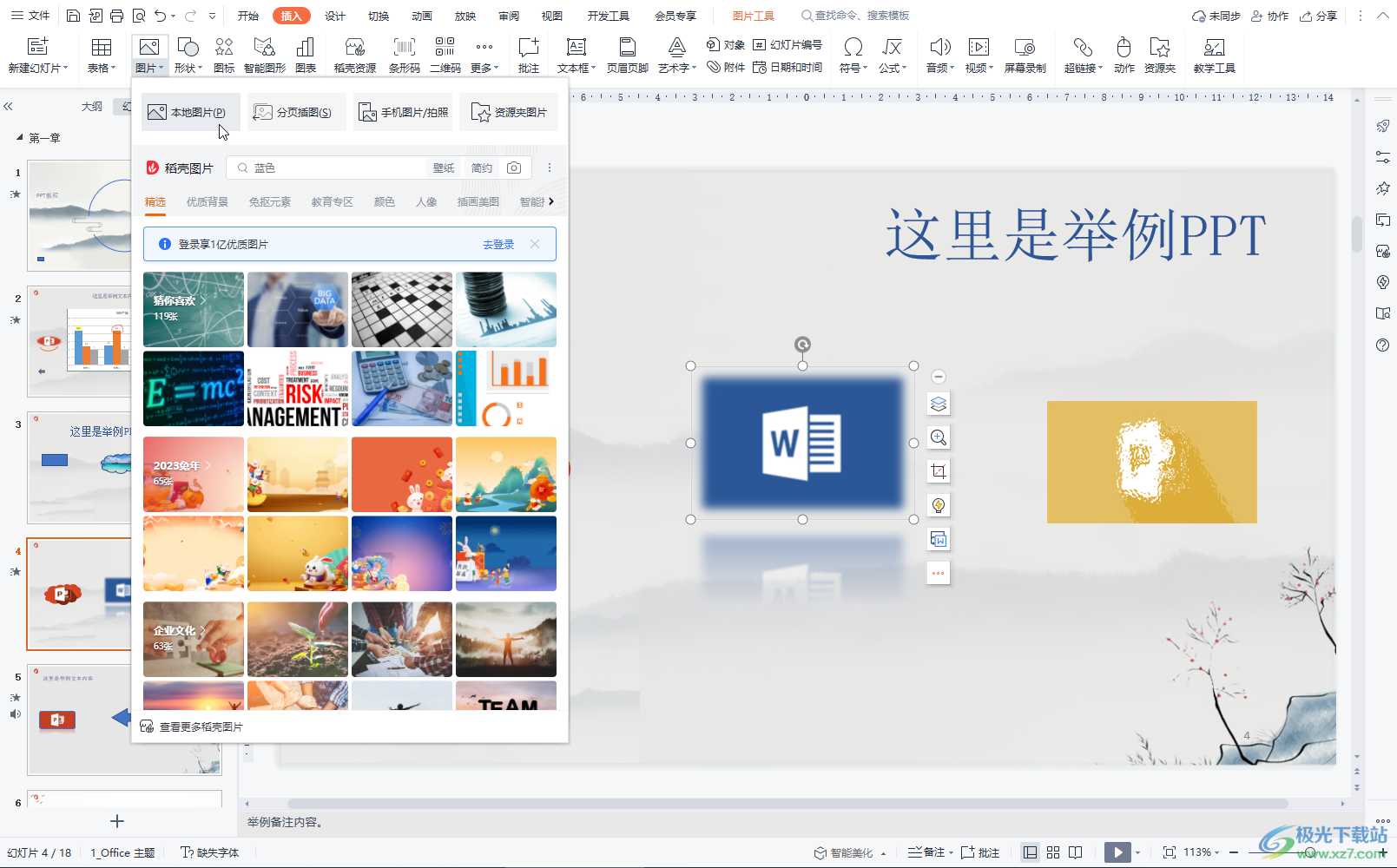Switch to 动画 ribbon tab
This screenshot has width=1397, height=868.
422,16
